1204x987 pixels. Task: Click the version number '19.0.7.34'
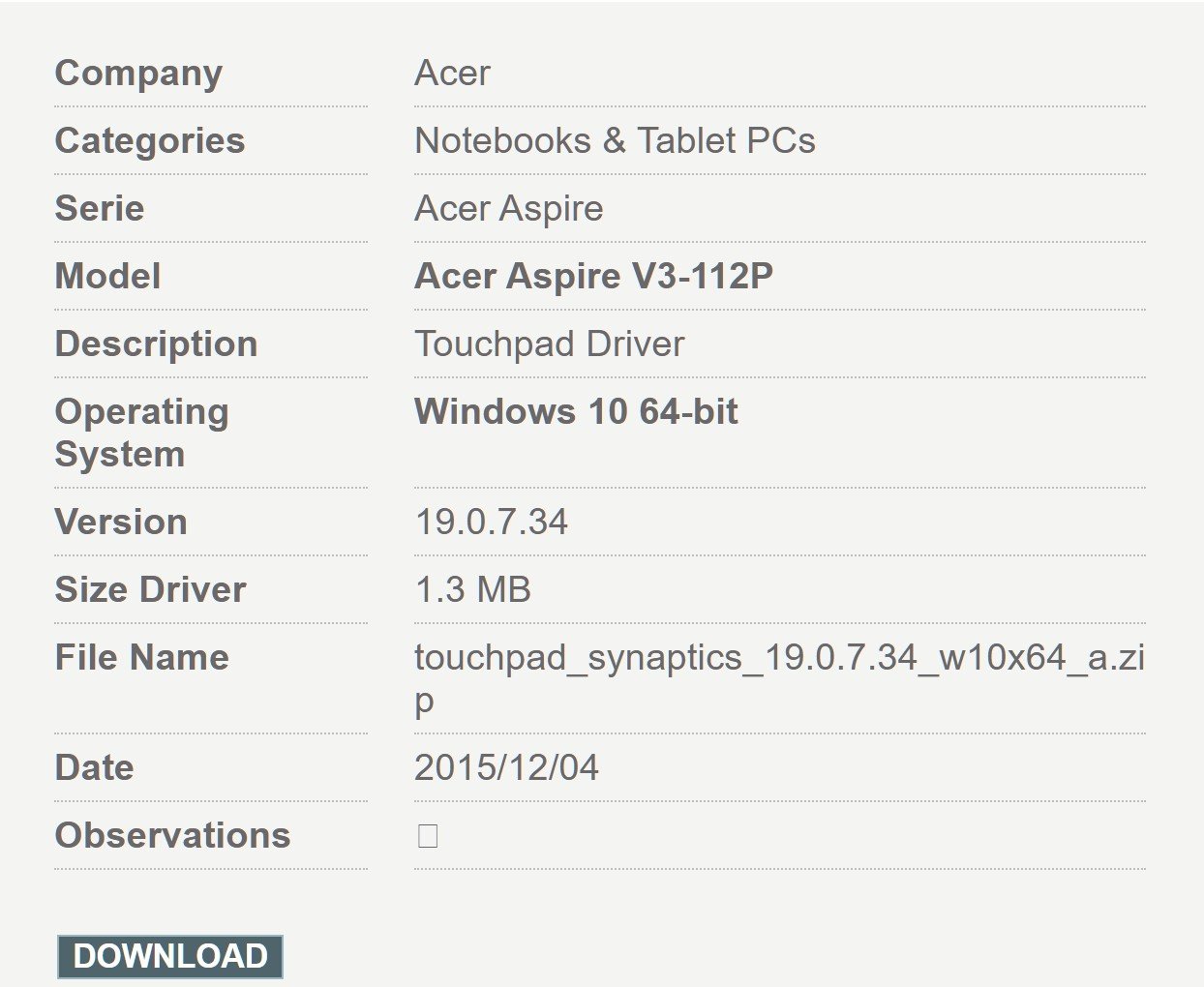click(x=492, y=522)
